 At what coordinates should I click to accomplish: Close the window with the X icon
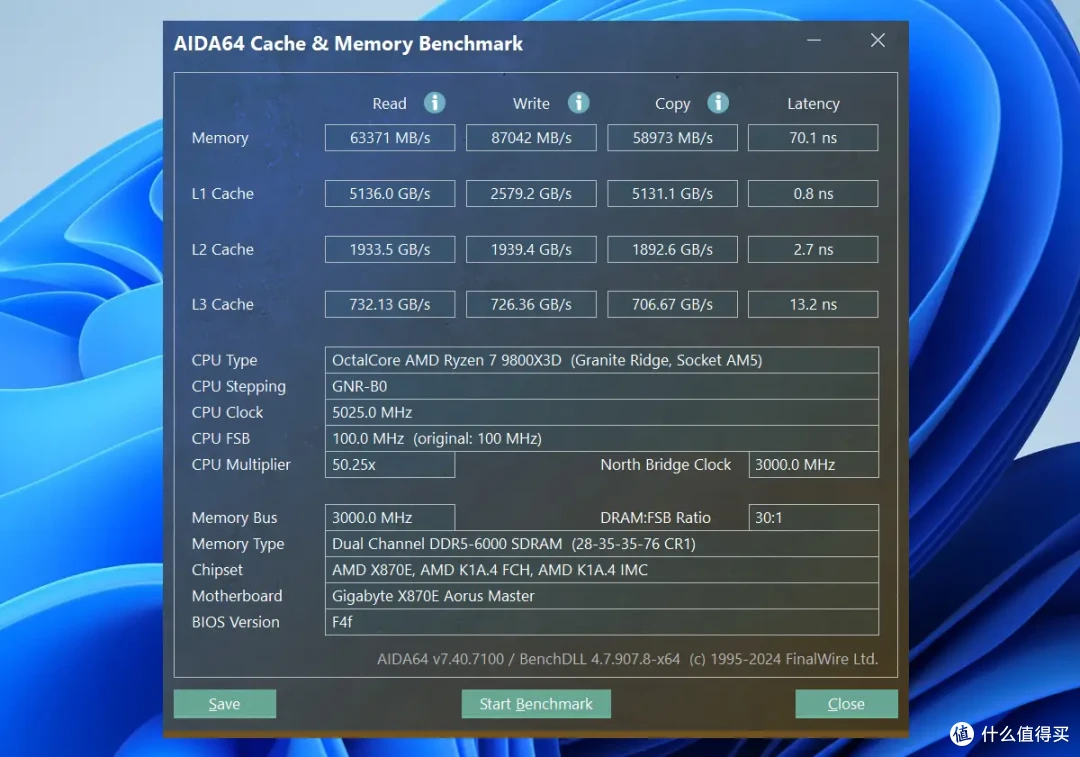click(878, 41)
